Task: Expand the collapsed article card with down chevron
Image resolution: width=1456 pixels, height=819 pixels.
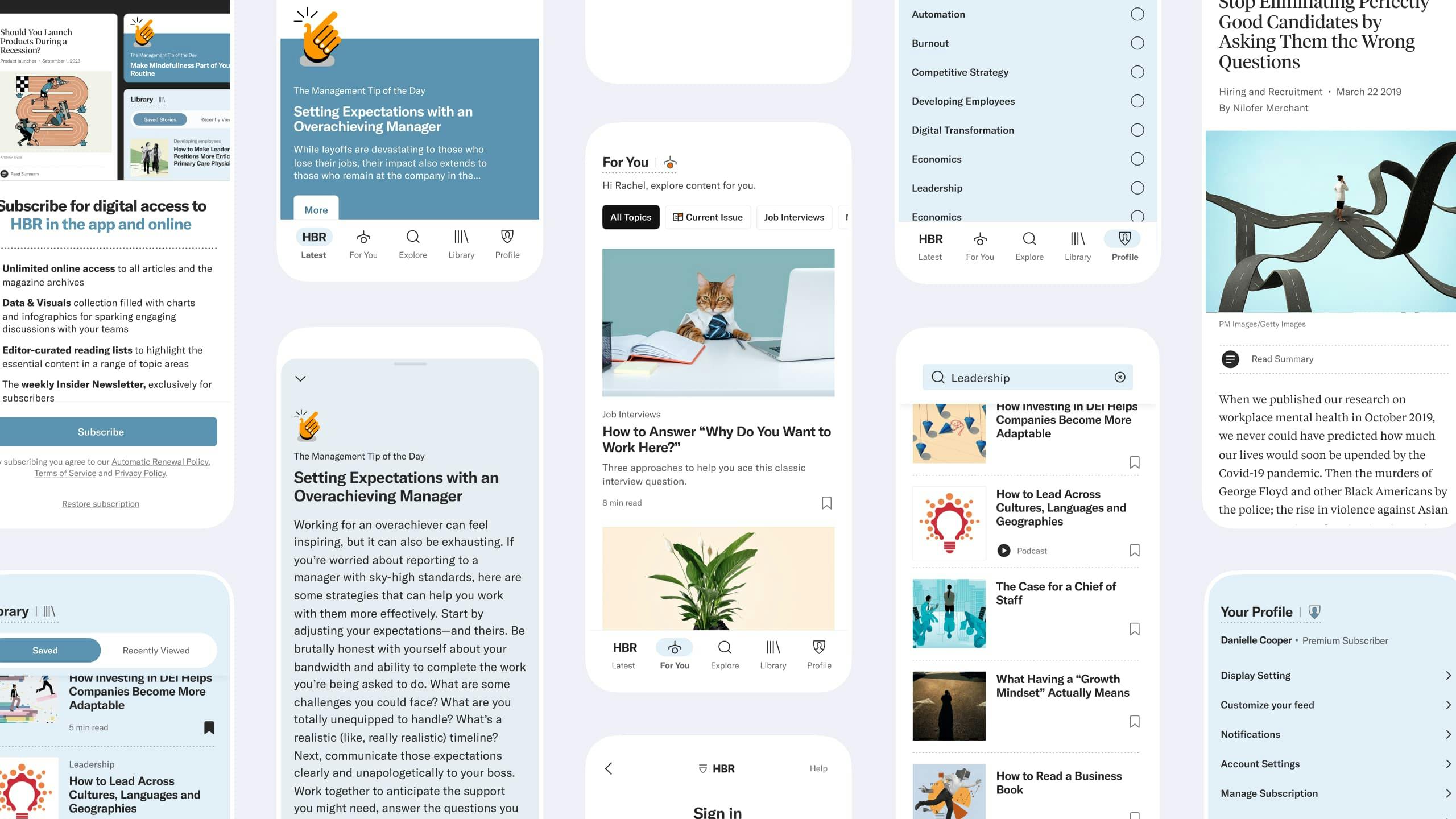Action: 300,378
